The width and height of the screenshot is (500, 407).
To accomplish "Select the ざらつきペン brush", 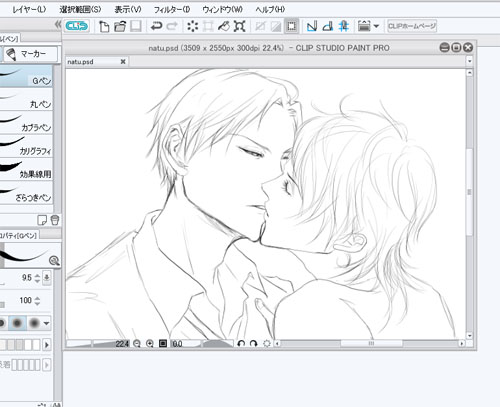I will 26,193.
